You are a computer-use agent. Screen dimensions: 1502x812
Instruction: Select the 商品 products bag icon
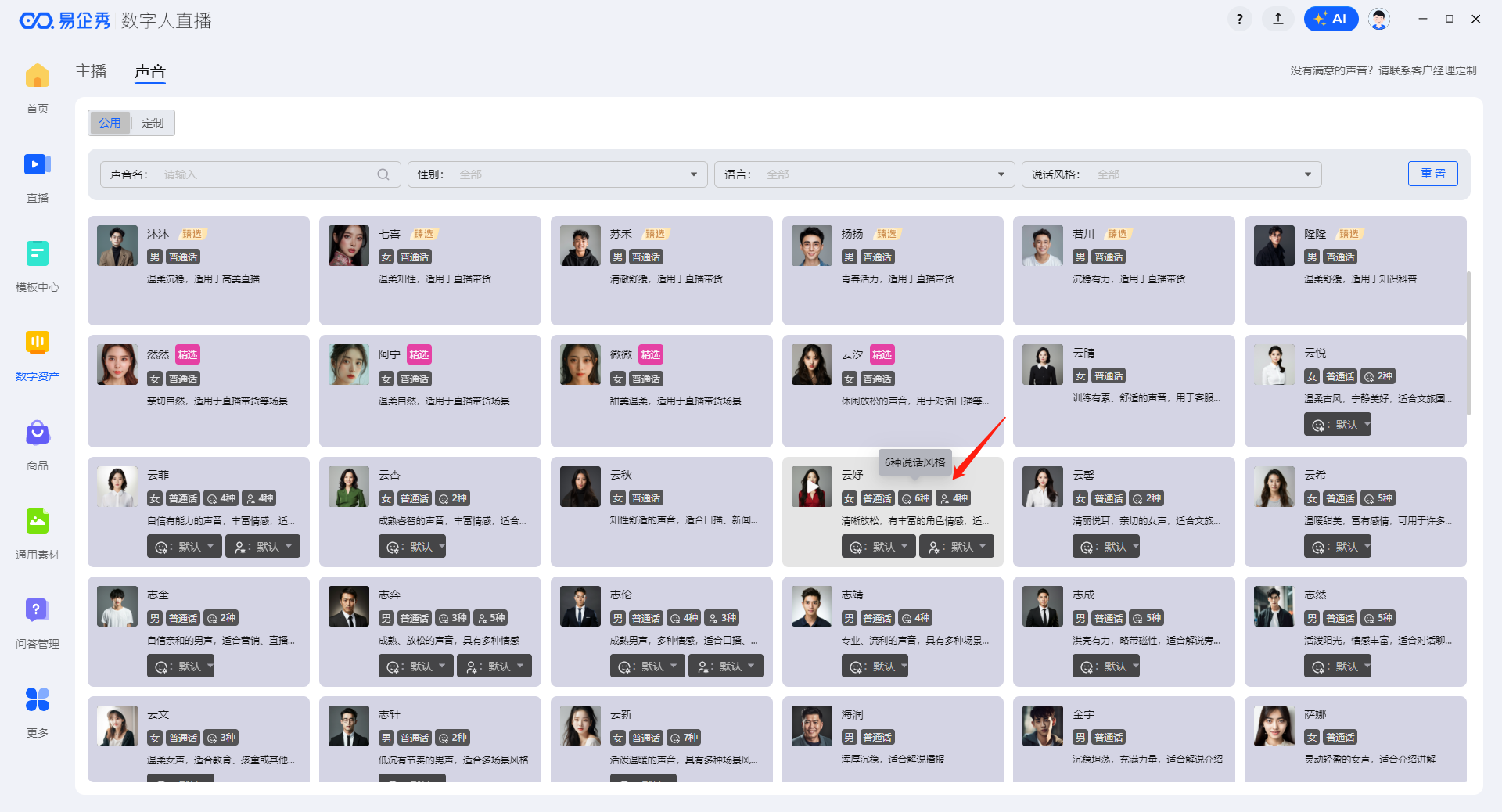tap(37, 433)
